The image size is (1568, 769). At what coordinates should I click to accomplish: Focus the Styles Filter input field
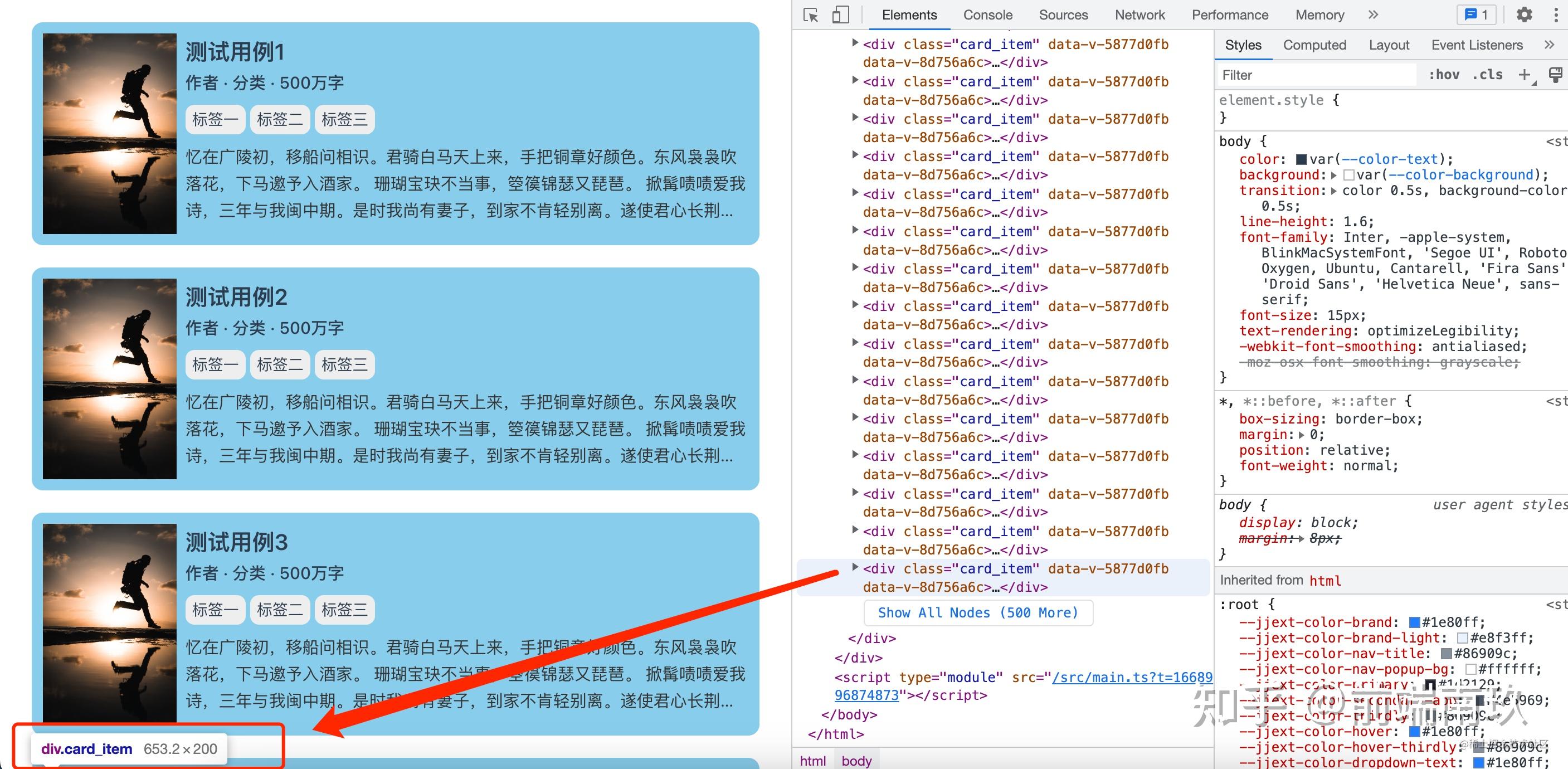(1316, 75)
